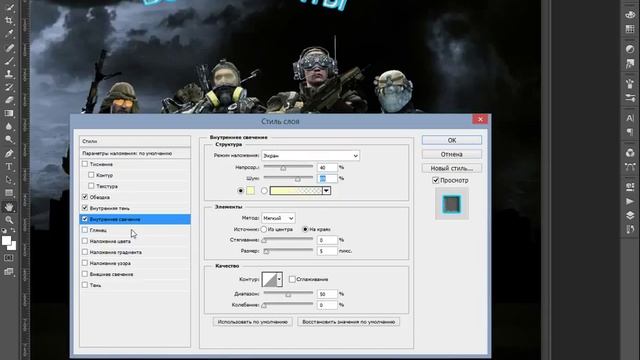This screenshot has width=640, height=360.
Task: Select the Crop tool
Action: pyautogui.click(x=9, y=20)
